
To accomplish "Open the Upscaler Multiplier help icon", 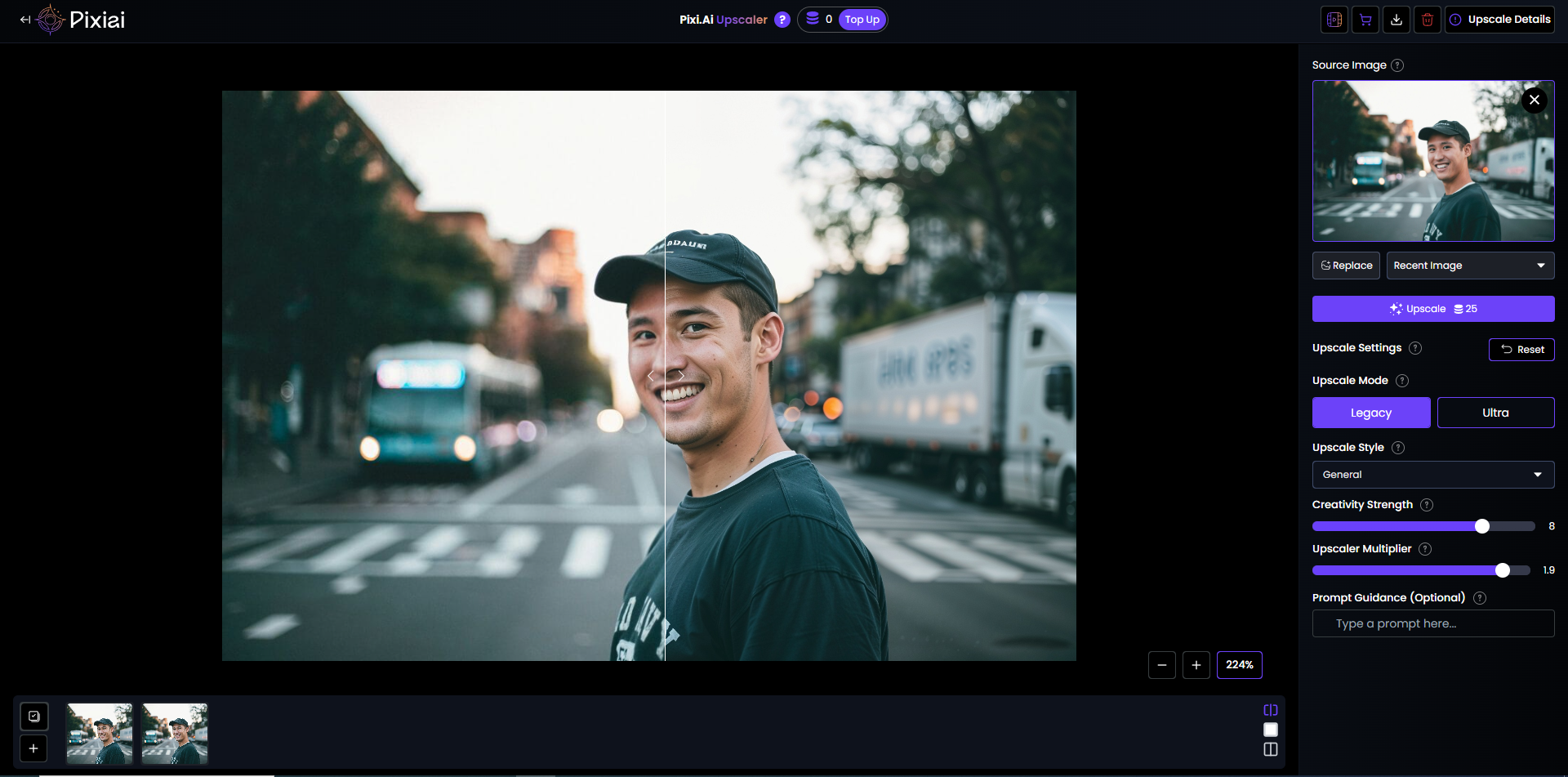I will point(1425,549).
